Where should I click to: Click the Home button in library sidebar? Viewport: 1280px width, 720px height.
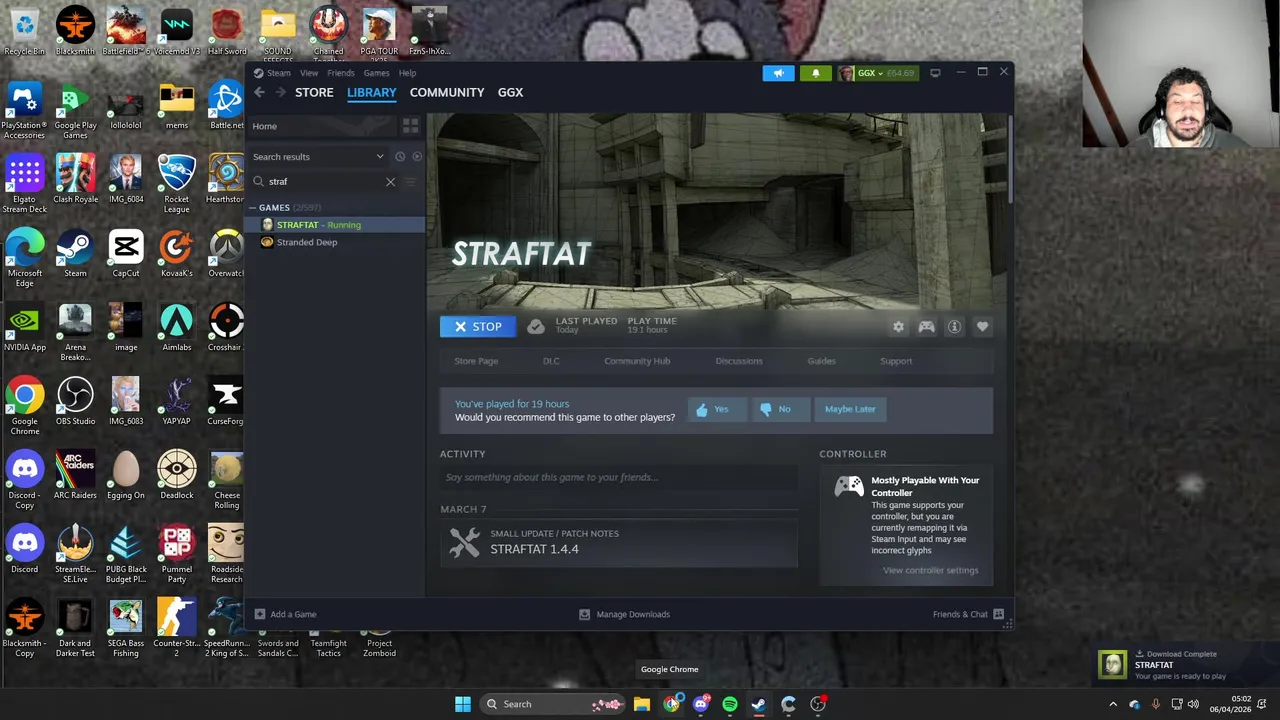(x=322, y=126)
